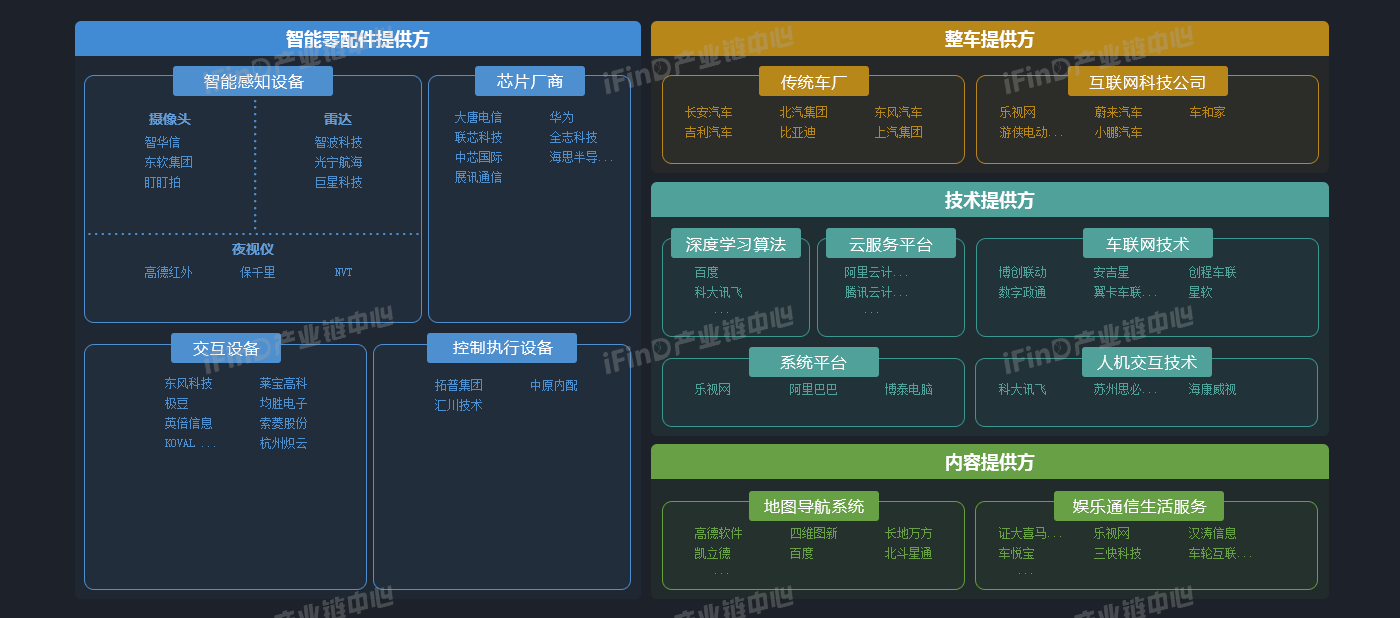Expand truncated KOVAL ... entry
This screenshot has height=618, width=1400.
tap(190, 443)
